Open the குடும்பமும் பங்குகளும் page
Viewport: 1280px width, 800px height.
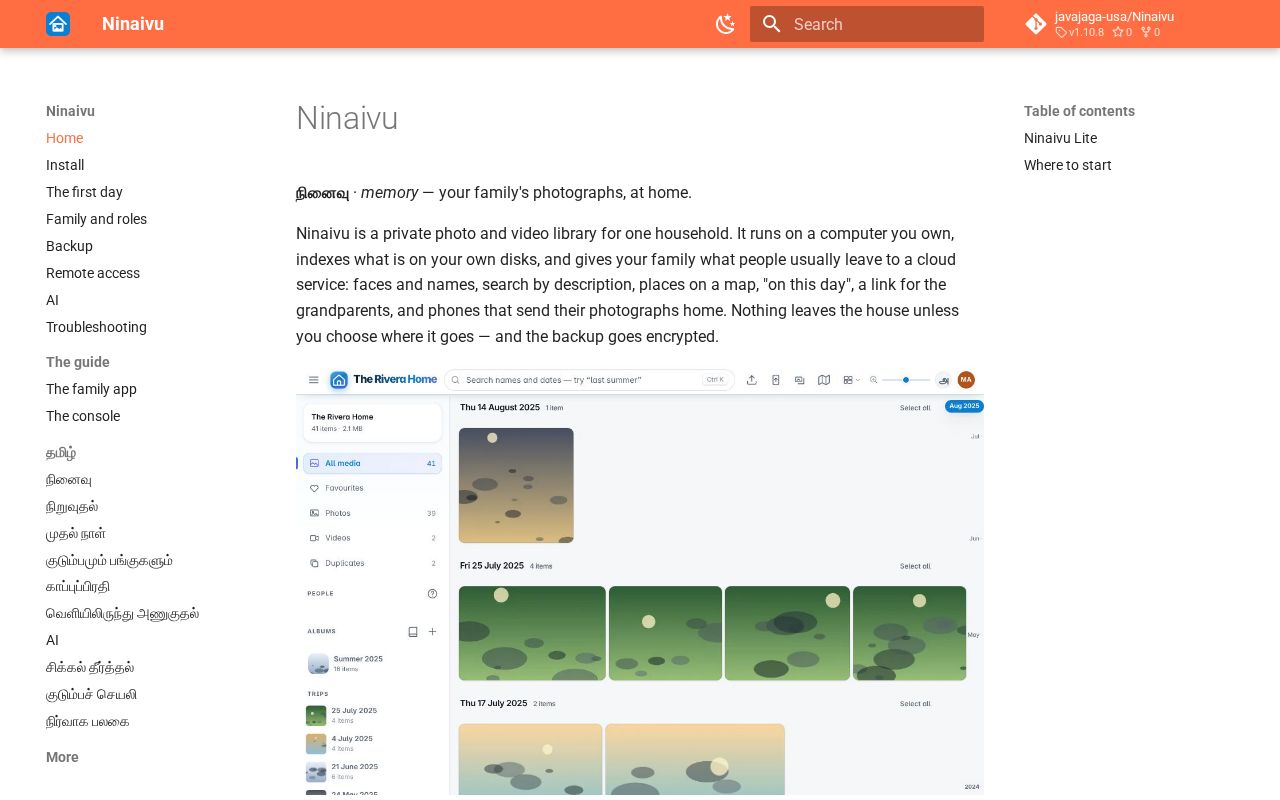pyautogui.click(x=109, y=561)
